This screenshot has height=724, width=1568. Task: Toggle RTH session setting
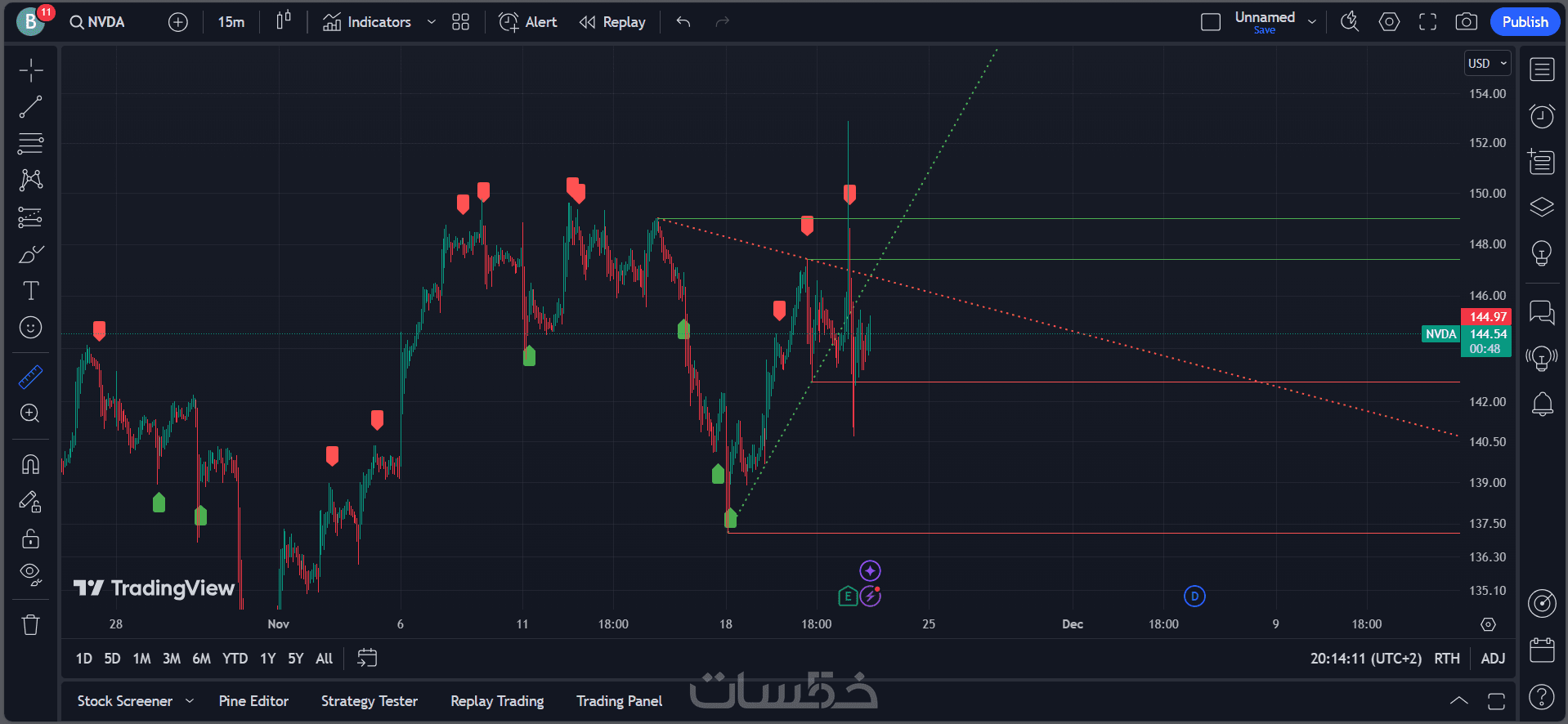tap(1447, 659)
